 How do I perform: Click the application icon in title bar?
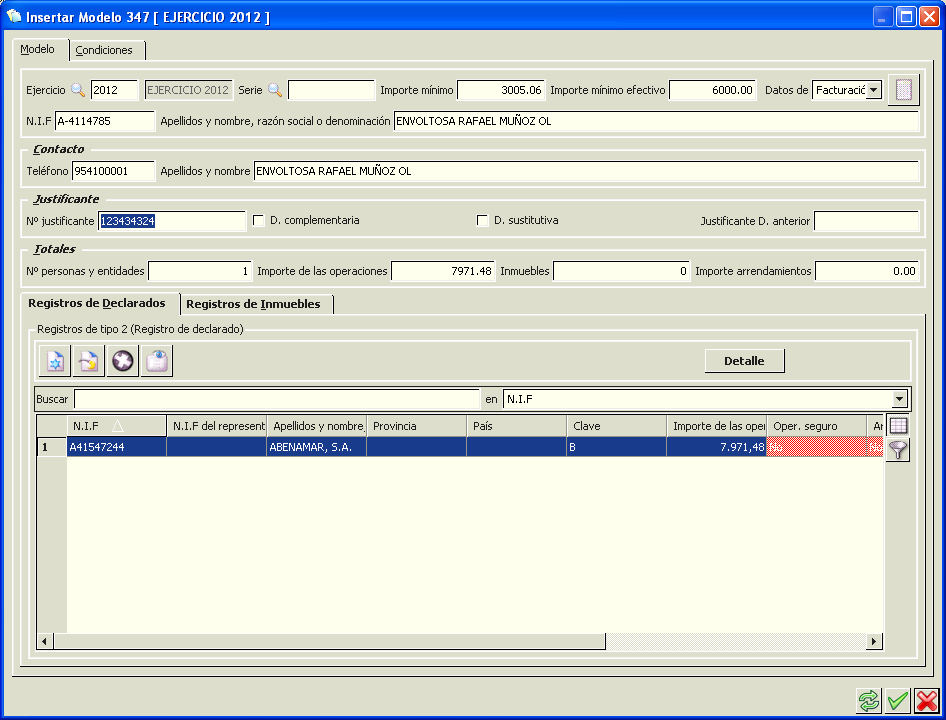point(13,16)
